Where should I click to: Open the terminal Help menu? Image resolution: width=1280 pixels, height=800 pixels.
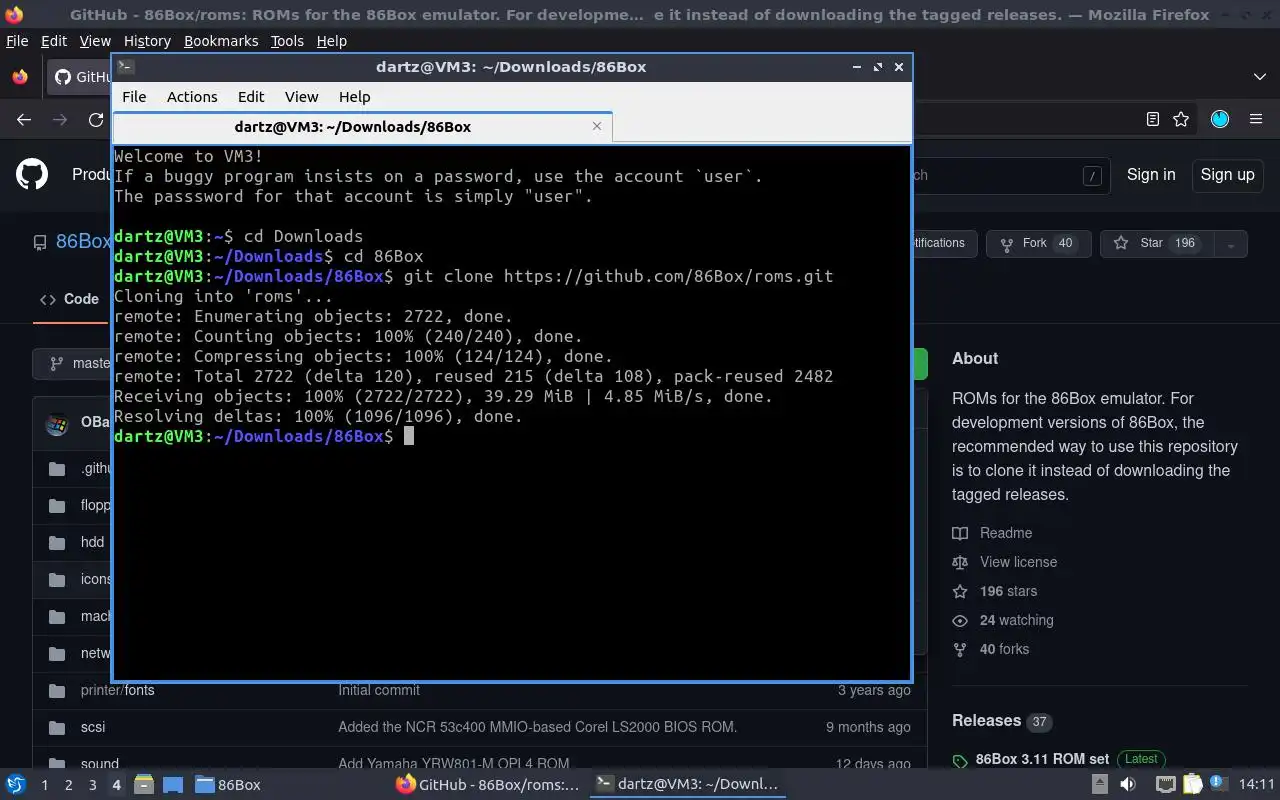tap(355, 97)
